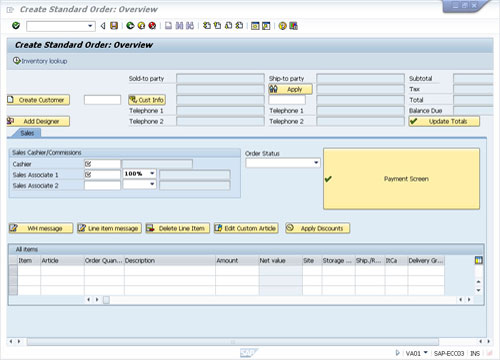Click the green Back arrow icon
The height and width of the screenshot is (360, 500).
(x=130, y=26)
